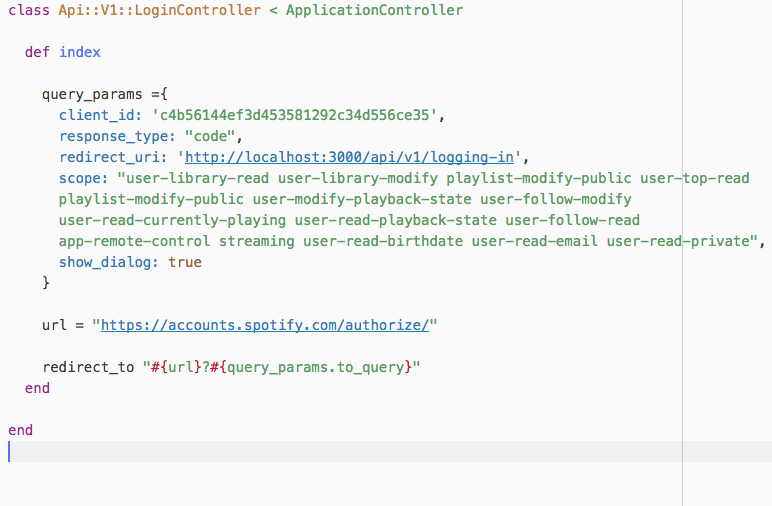Click the closing brace of query_params hash

click(x=46, y=283)
